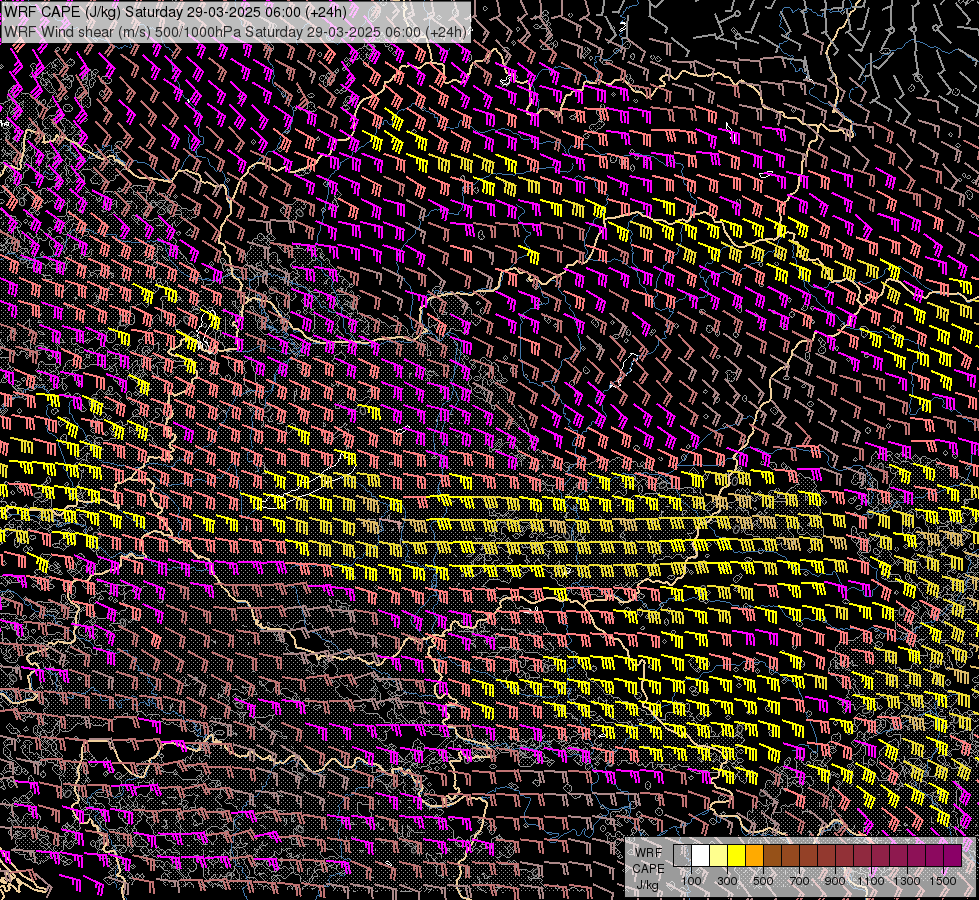The width and height of the screenshot is (979, 900).
Task: Click legend value '1500'
Action: pyautogui.click(x=943, y=881)
